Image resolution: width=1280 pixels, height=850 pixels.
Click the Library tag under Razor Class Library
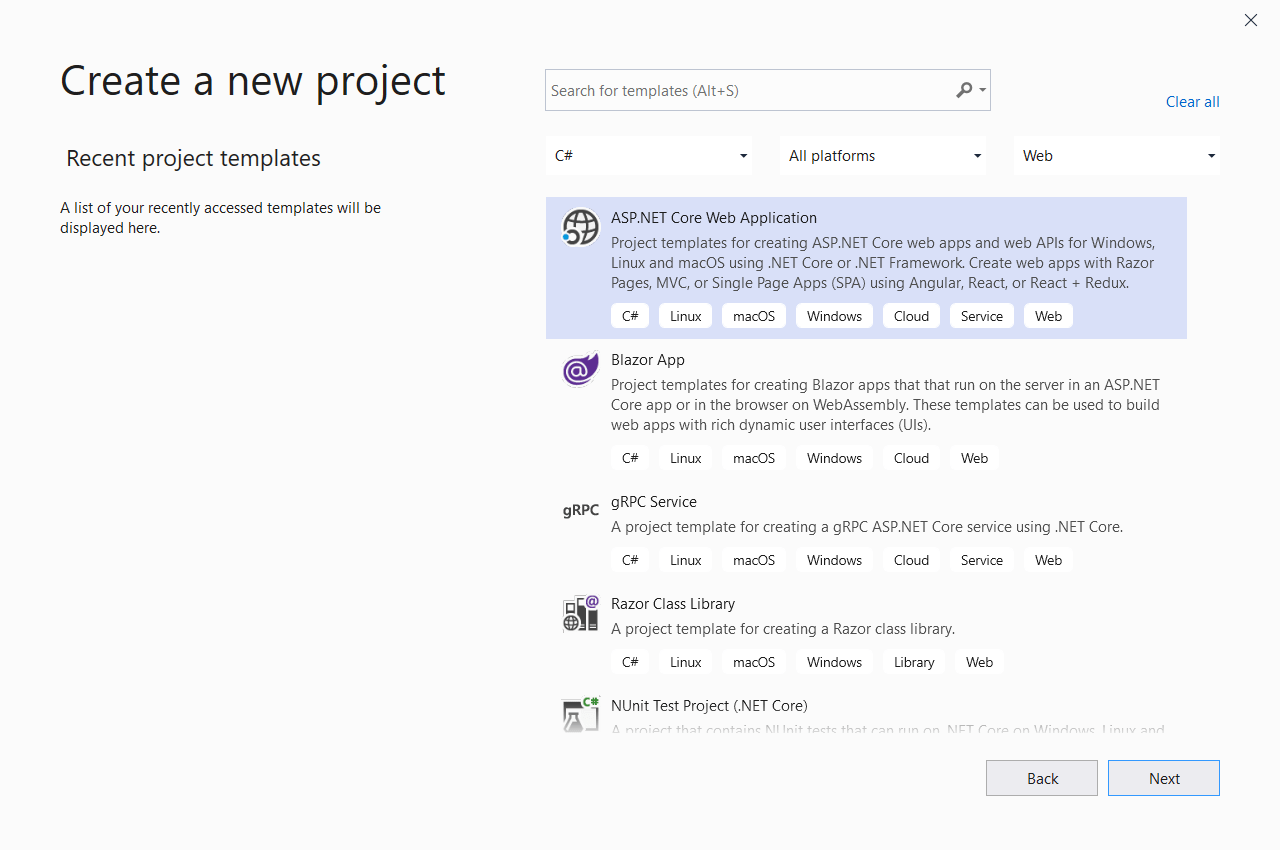(x=913, y=661)
